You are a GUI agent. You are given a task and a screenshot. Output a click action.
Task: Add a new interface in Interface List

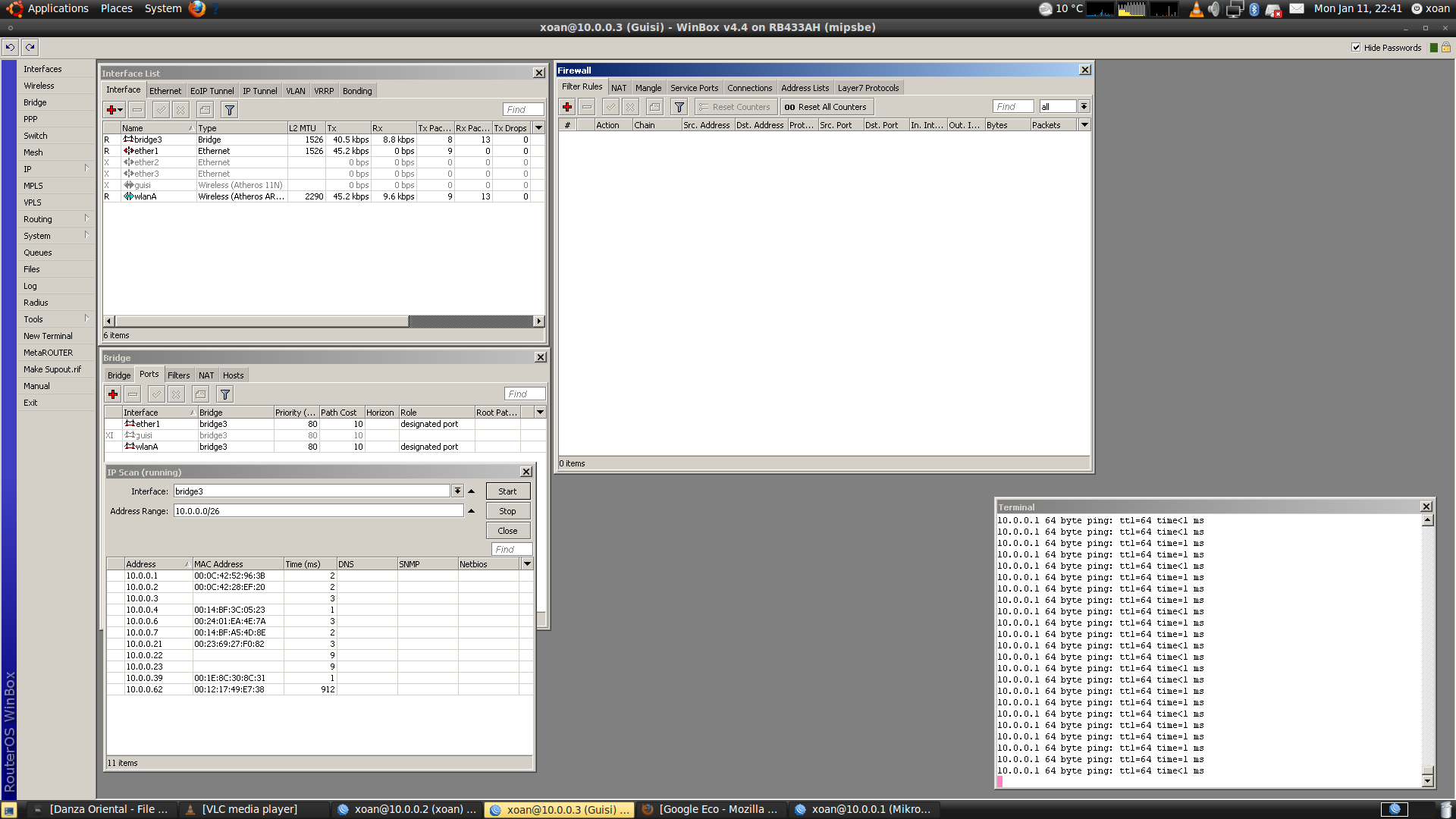point(115,110)
